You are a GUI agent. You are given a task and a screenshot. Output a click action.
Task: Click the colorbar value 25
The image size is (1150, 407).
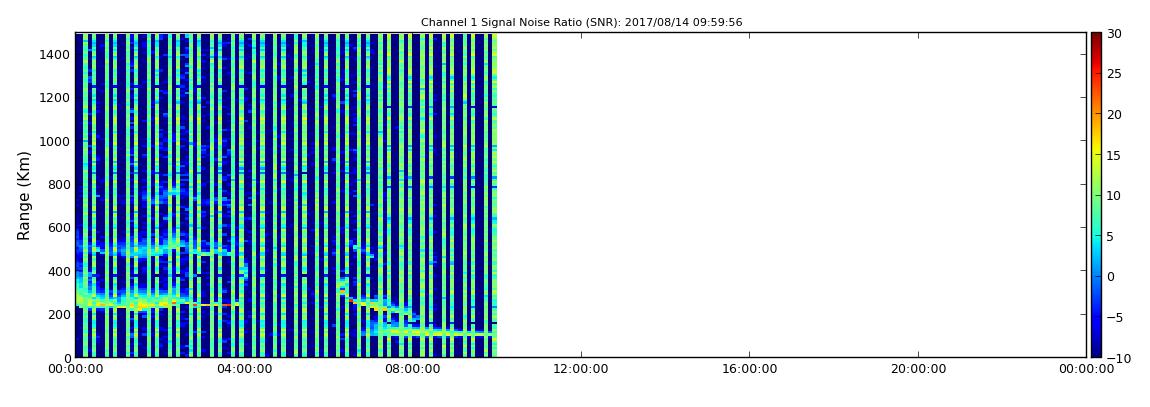[1115, 73]
